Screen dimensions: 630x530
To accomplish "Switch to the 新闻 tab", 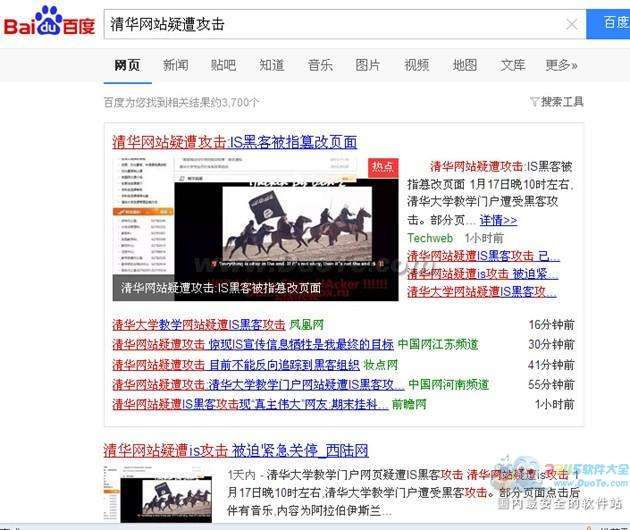I will pos(176,65).
